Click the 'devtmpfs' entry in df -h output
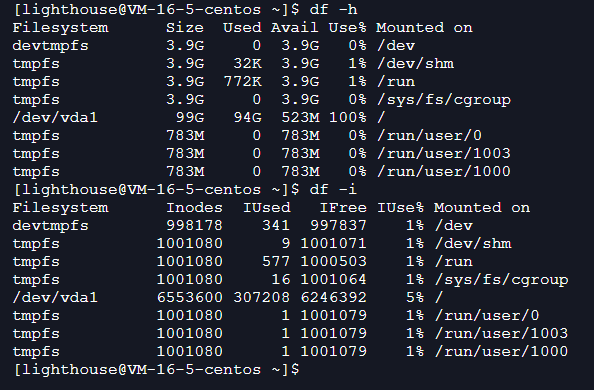The image size is (594, 390). (x=50, y=45)
